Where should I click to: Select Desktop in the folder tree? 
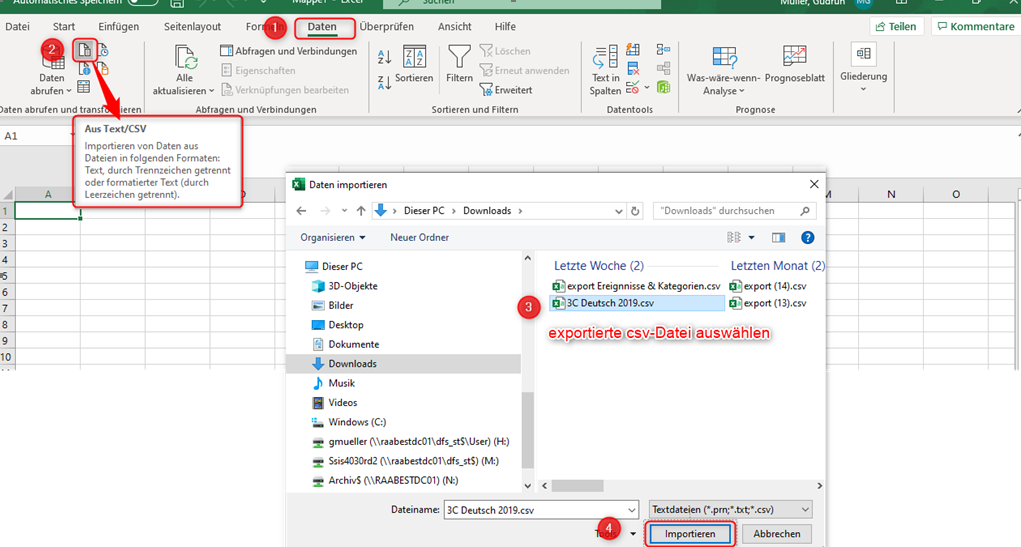click(345, 325)
